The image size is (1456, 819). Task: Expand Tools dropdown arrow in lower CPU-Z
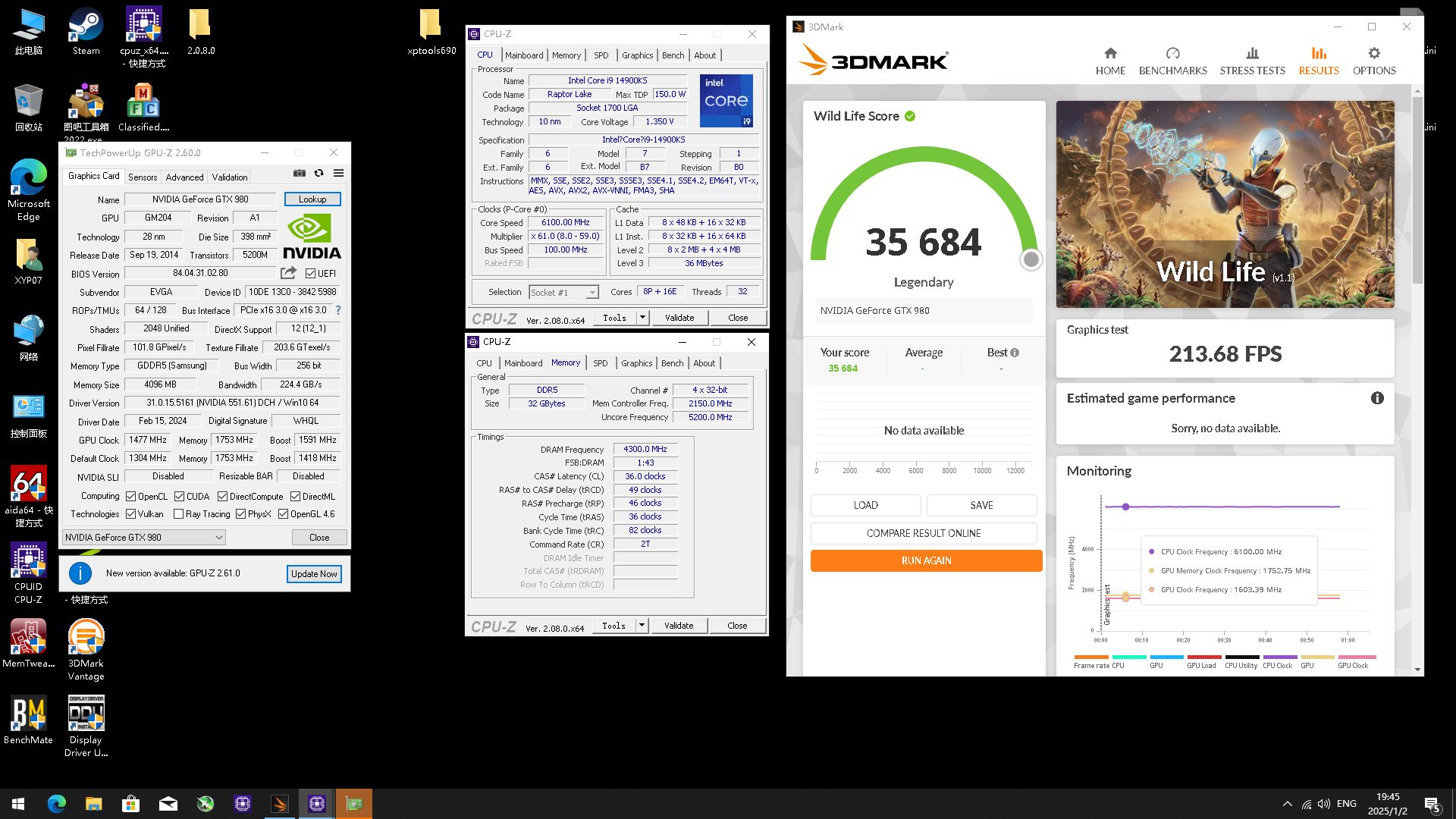(642, 626)
